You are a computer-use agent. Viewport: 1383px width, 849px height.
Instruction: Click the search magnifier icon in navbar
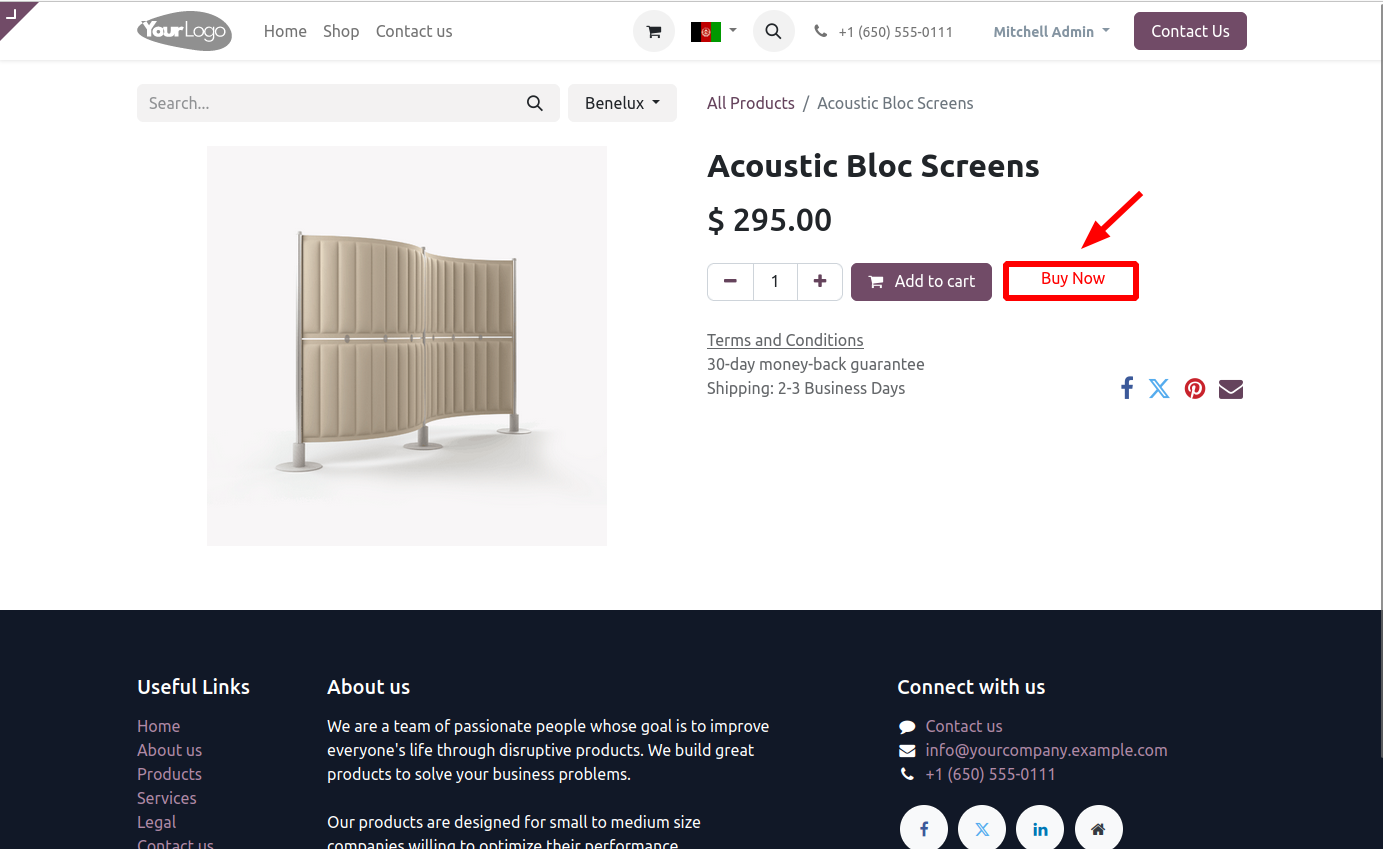pyautogui.click(x=773, y=31)
